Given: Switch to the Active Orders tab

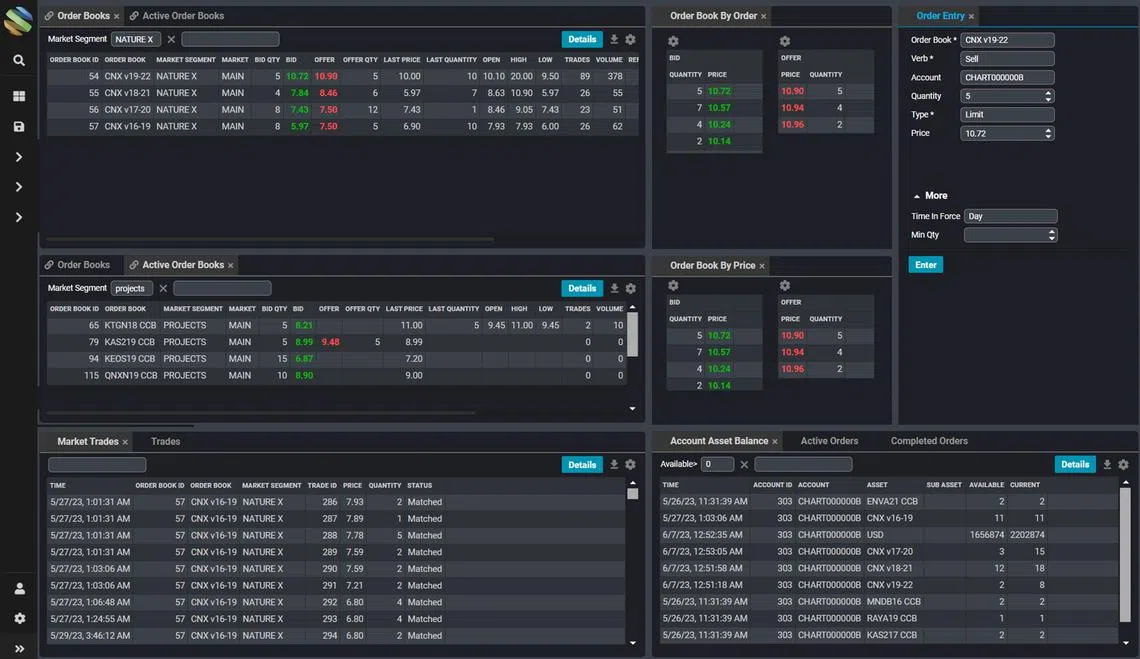Looking at the screenshot, I should pyautogui.click(x=829, y=441).
